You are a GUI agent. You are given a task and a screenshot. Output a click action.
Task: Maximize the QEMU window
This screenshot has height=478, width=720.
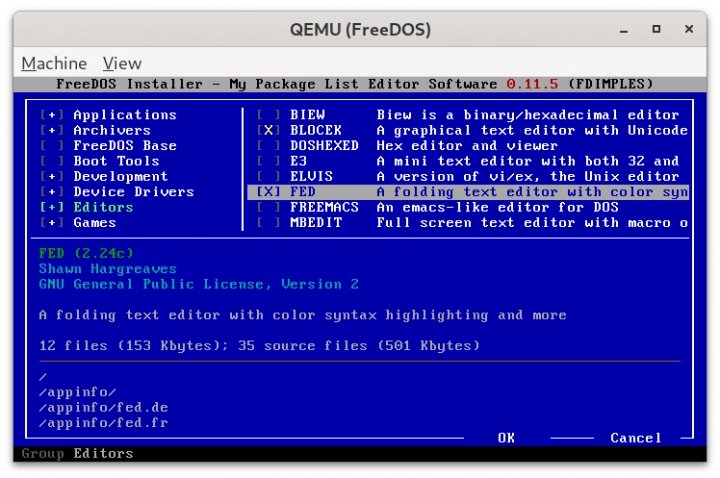657,29
